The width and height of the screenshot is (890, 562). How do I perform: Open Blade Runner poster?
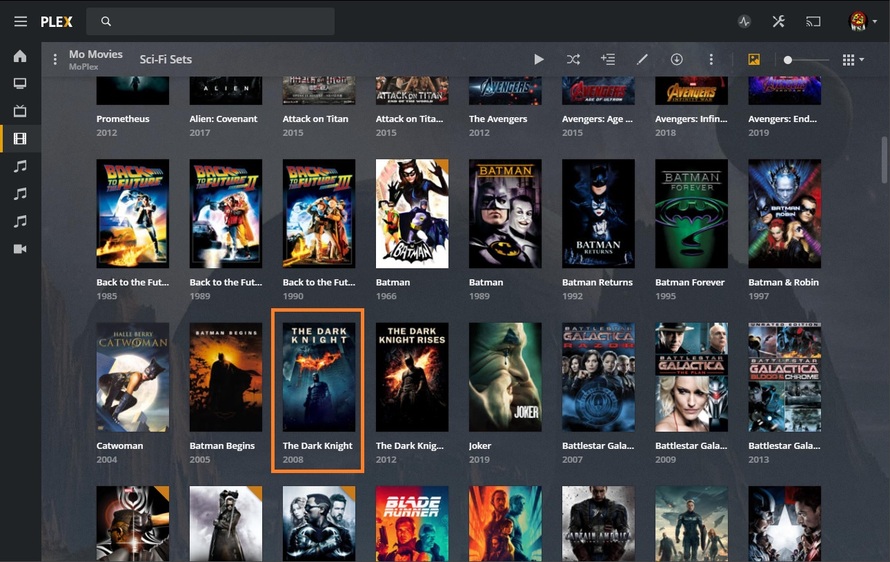coord(412,523)
